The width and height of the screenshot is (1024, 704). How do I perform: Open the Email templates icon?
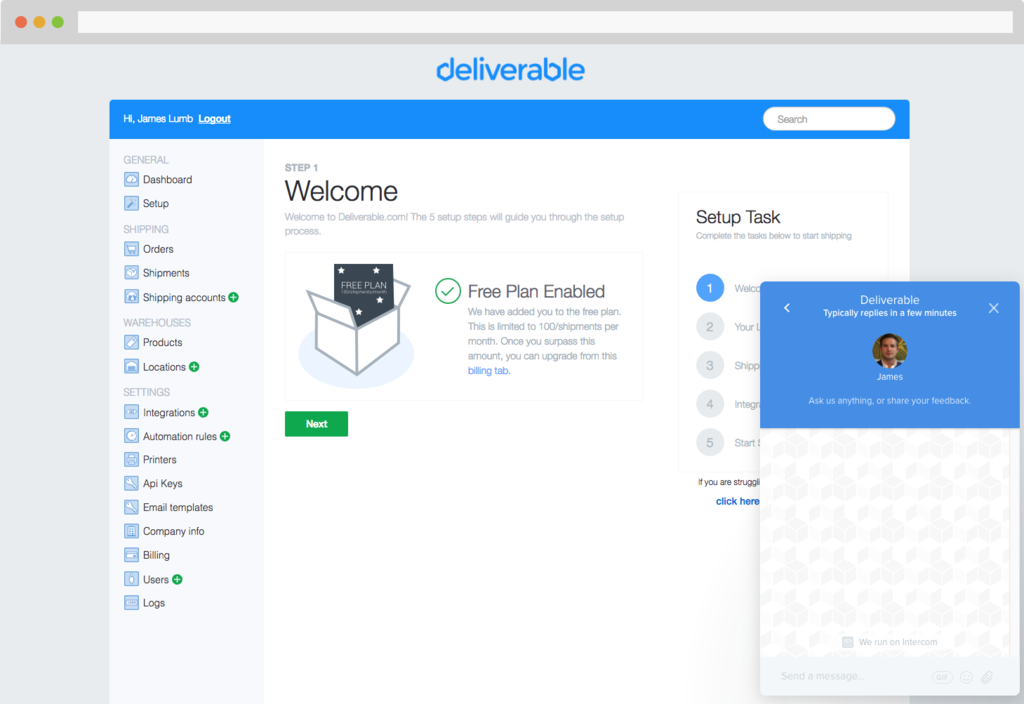(131, 507)
